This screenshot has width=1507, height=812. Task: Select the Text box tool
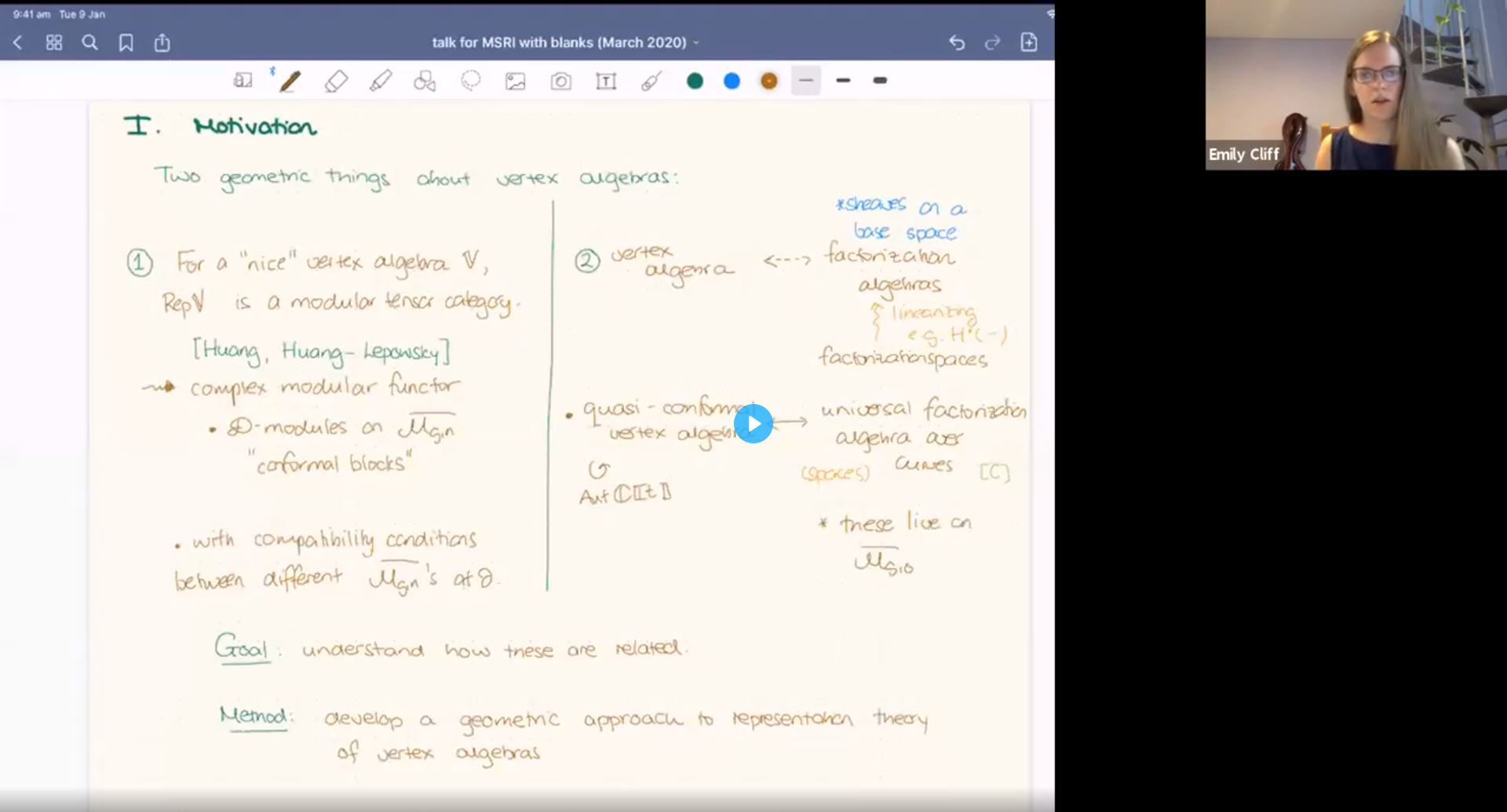(606, 80)
